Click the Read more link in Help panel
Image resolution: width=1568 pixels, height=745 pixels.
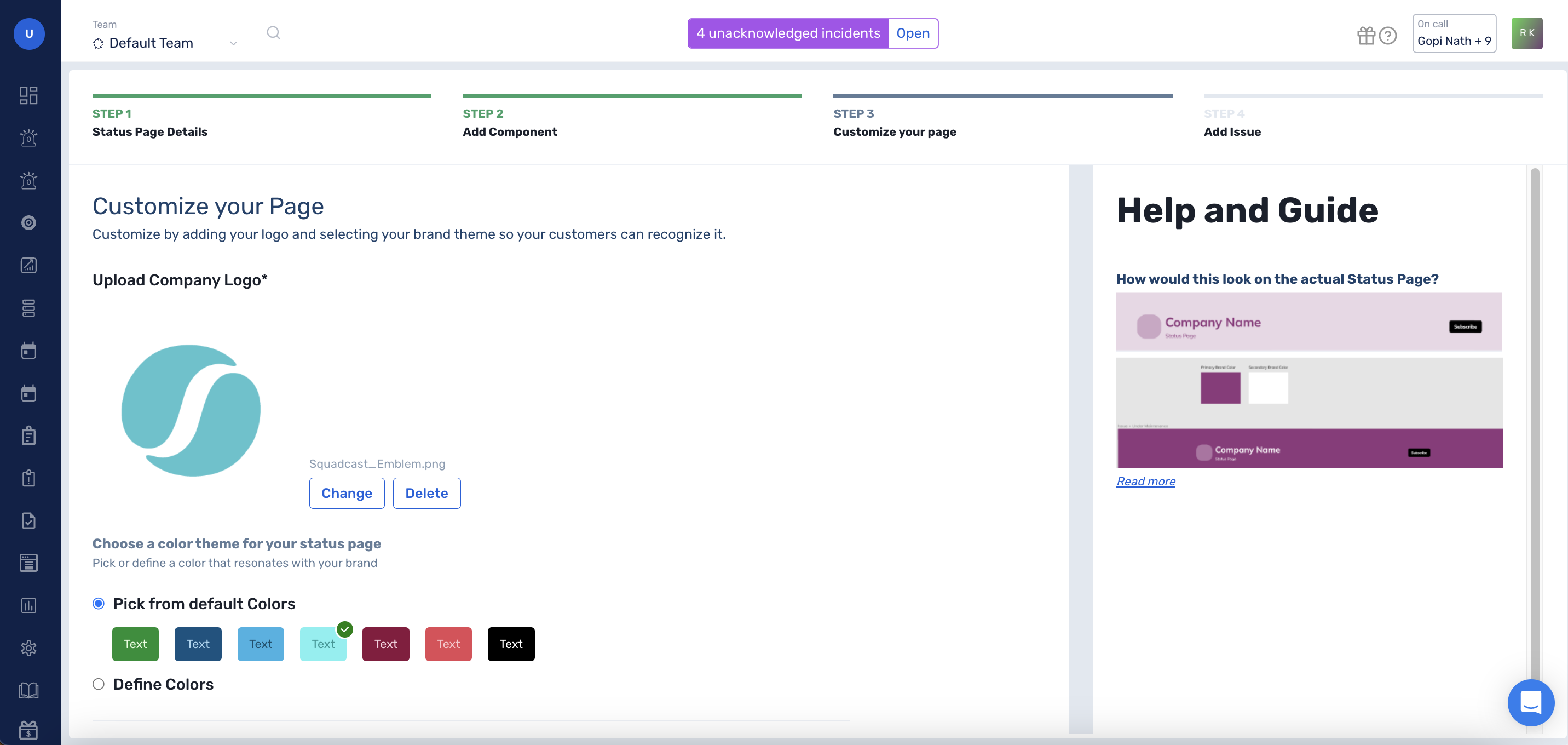(1145, 480)
